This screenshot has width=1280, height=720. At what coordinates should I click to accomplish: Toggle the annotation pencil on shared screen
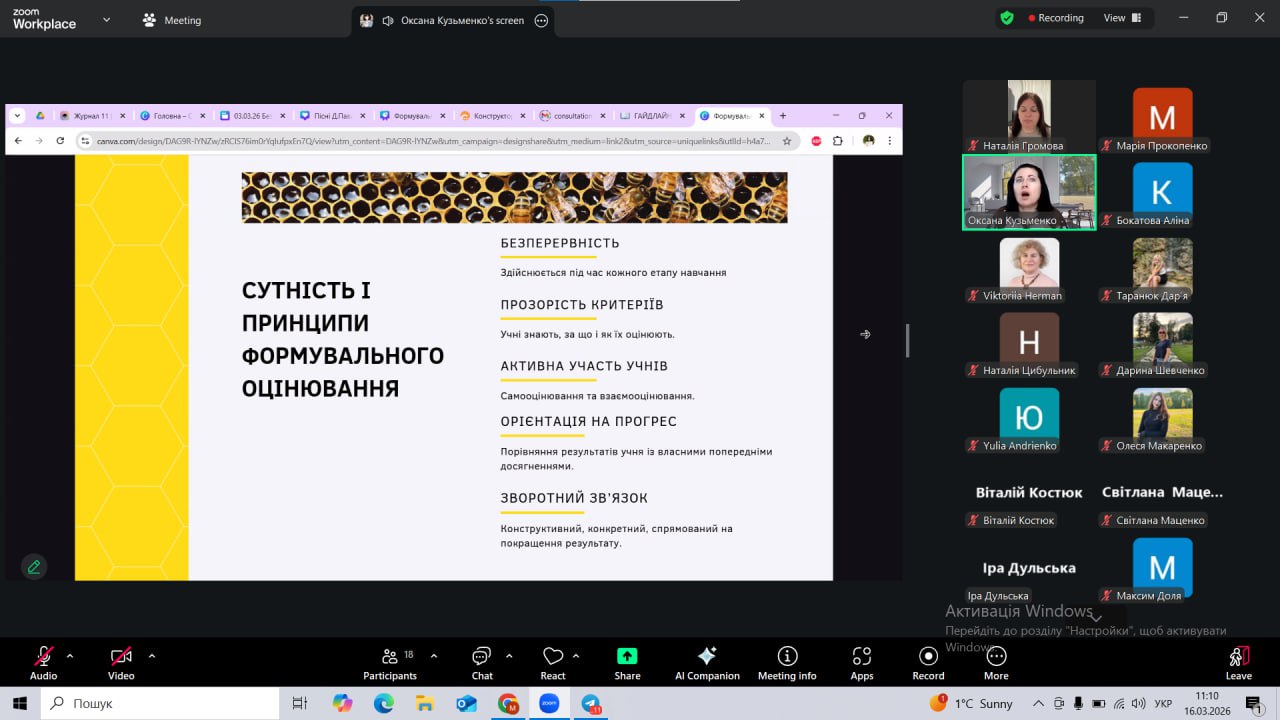(x=34, y=567)
